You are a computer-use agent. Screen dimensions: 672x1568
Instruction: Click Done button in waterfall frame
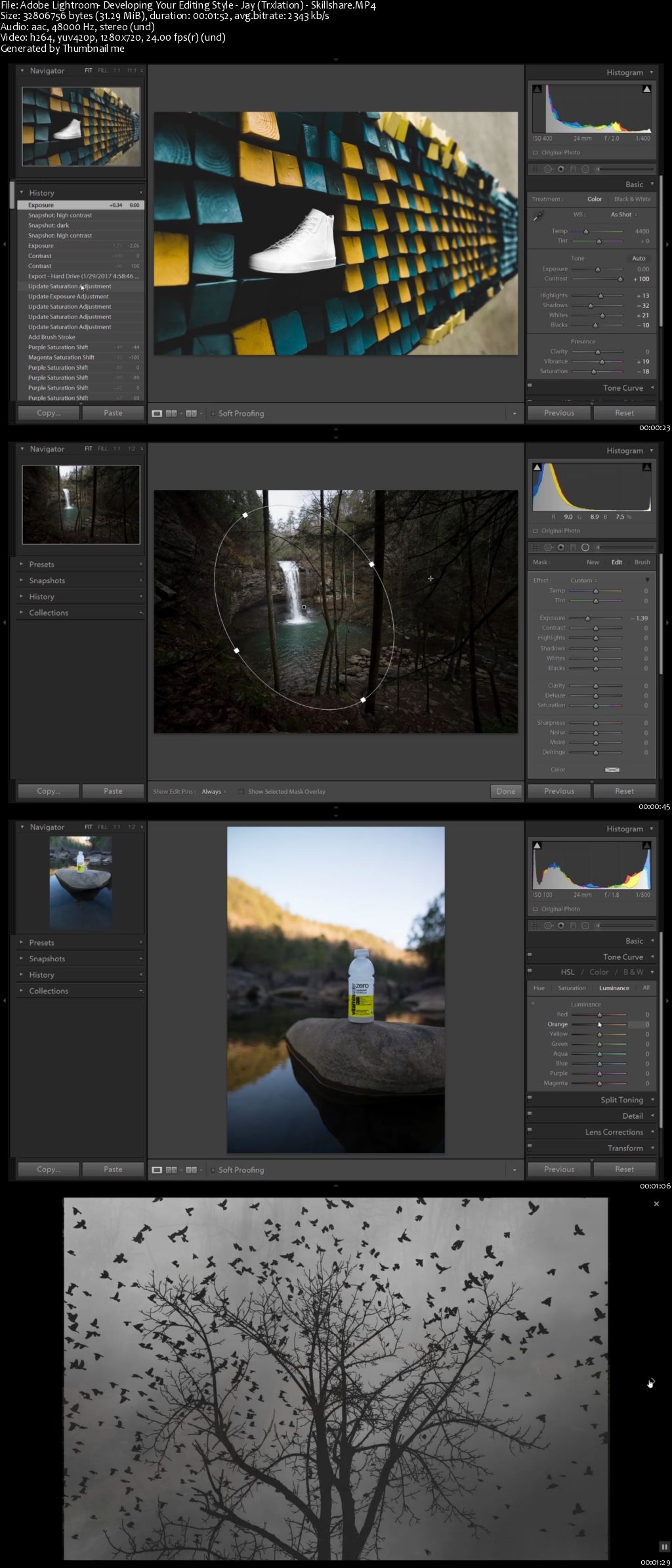506,791
